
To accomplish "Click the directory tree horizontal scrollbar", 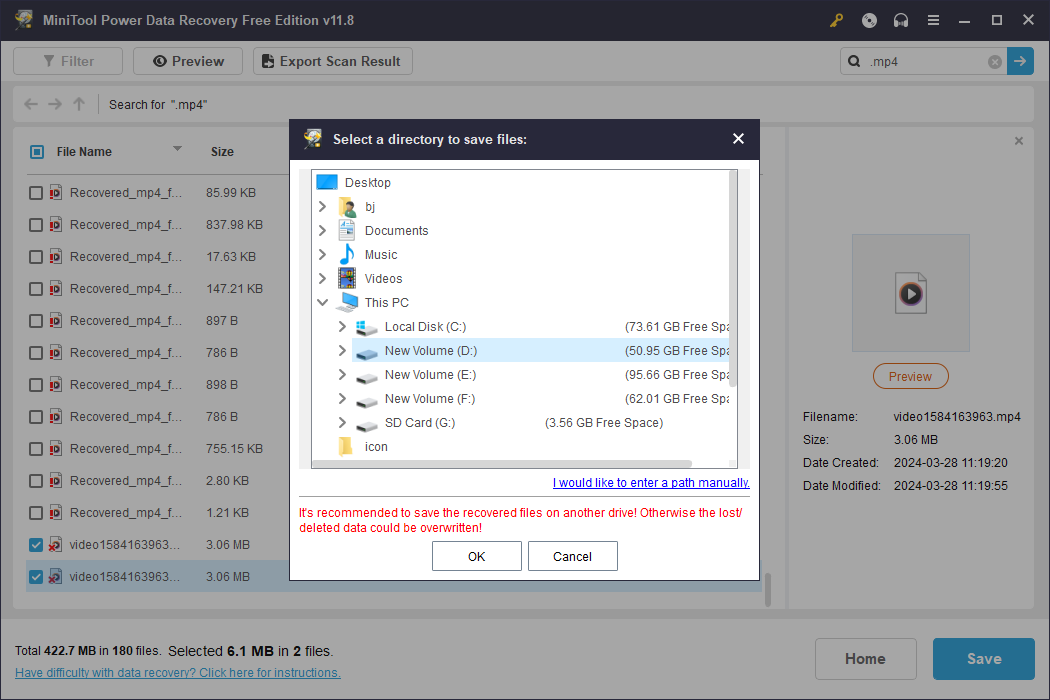I will tap(502, 464).
